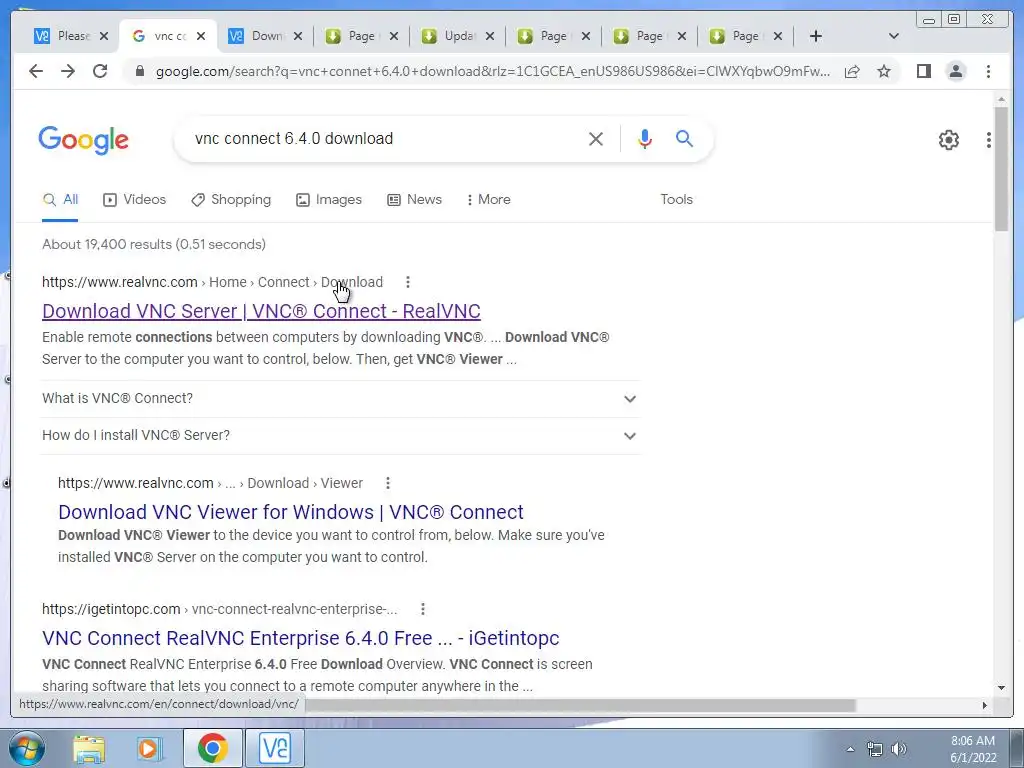Click the horizontal scrollbar thumb
Image resolution: width=1024 pixels, height=768 pixels.
(x=580, y=706)
